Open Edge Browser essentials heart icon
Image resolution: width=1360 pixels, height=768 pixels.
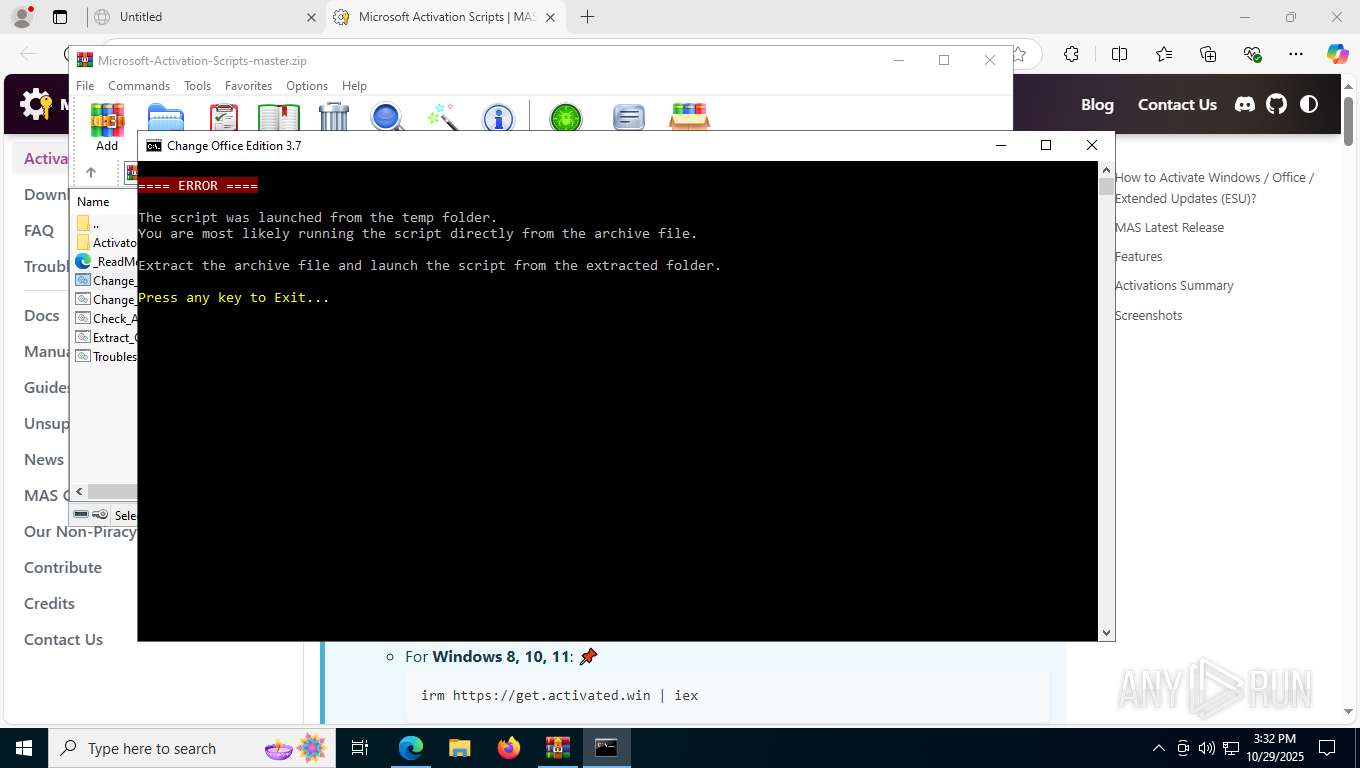pyautogui.click(x=1252, y=54)
